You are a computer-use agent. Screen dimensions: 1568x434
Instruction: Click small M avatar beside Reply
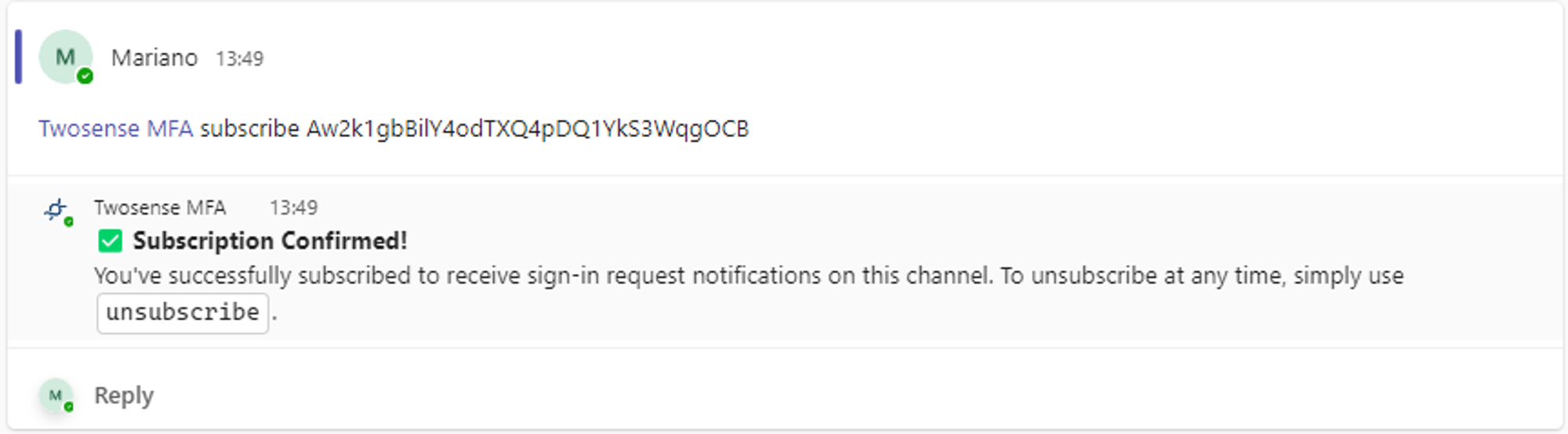point(55,396)
